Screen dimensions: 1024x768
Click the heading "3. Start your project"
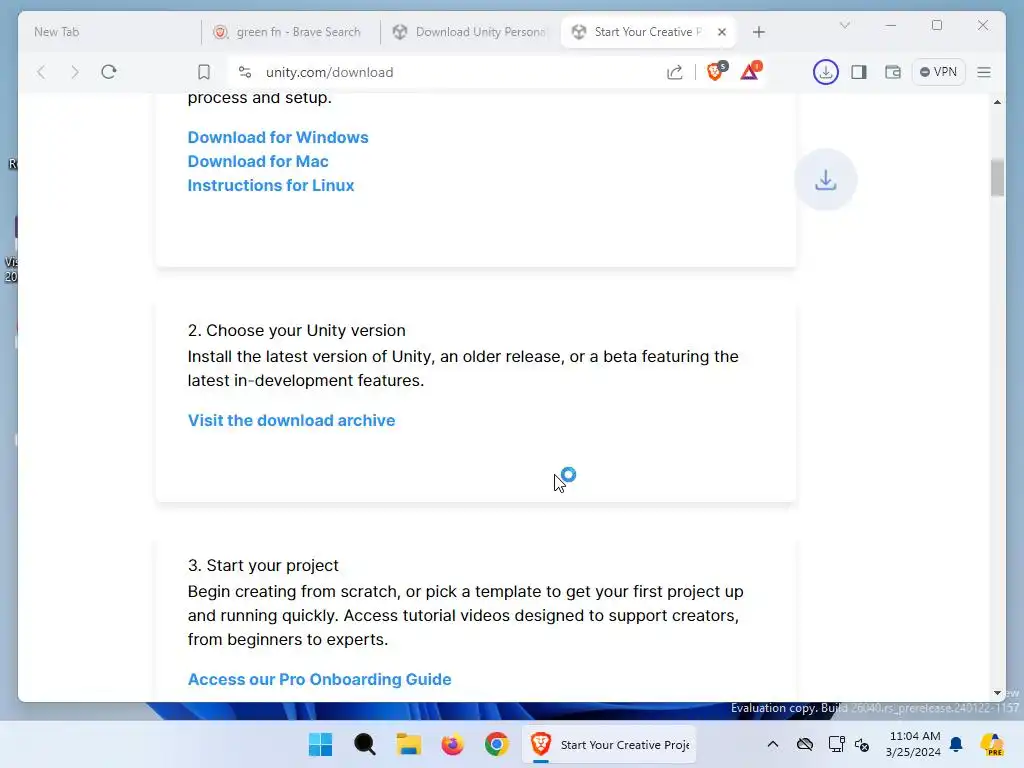tap(263, 566)
